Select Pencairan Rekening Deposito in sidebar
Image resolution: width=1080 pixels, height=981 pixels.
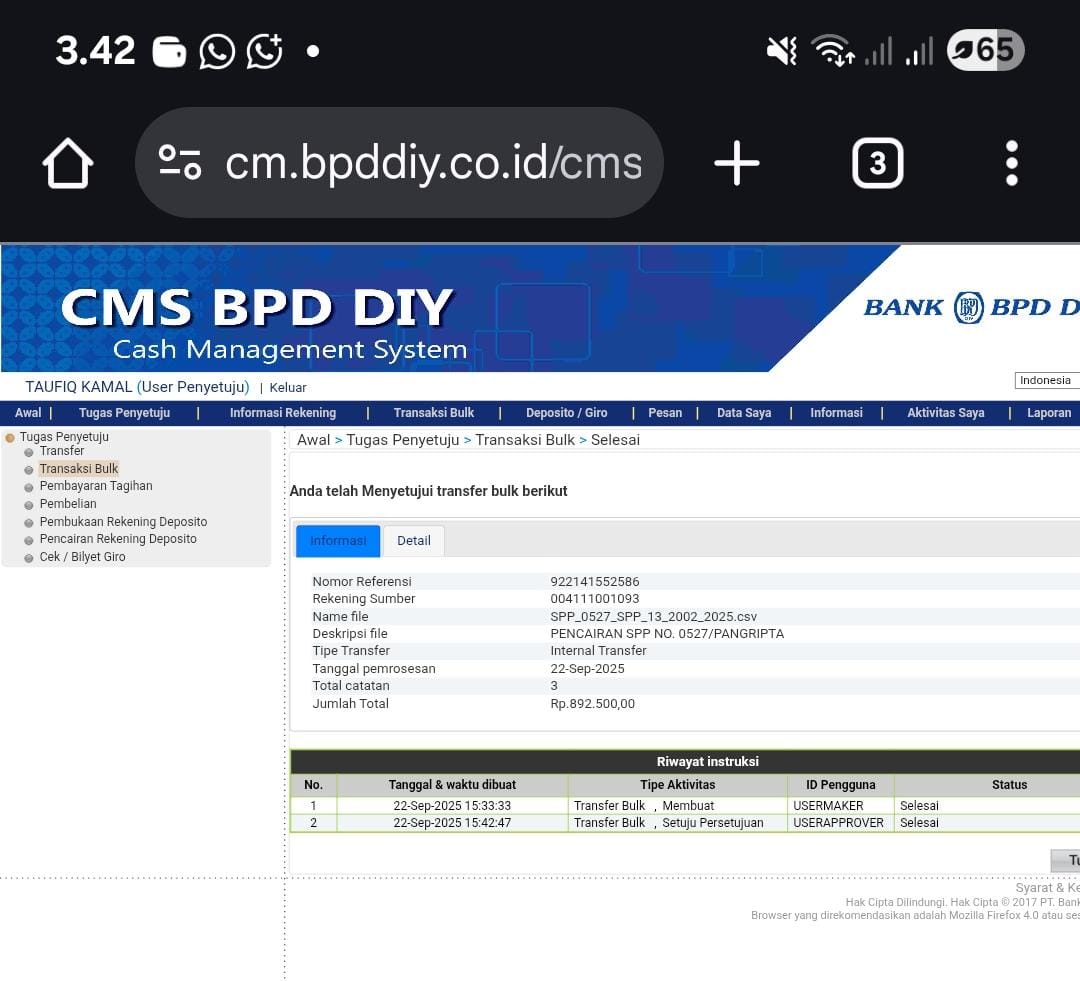tap(118, 539)
